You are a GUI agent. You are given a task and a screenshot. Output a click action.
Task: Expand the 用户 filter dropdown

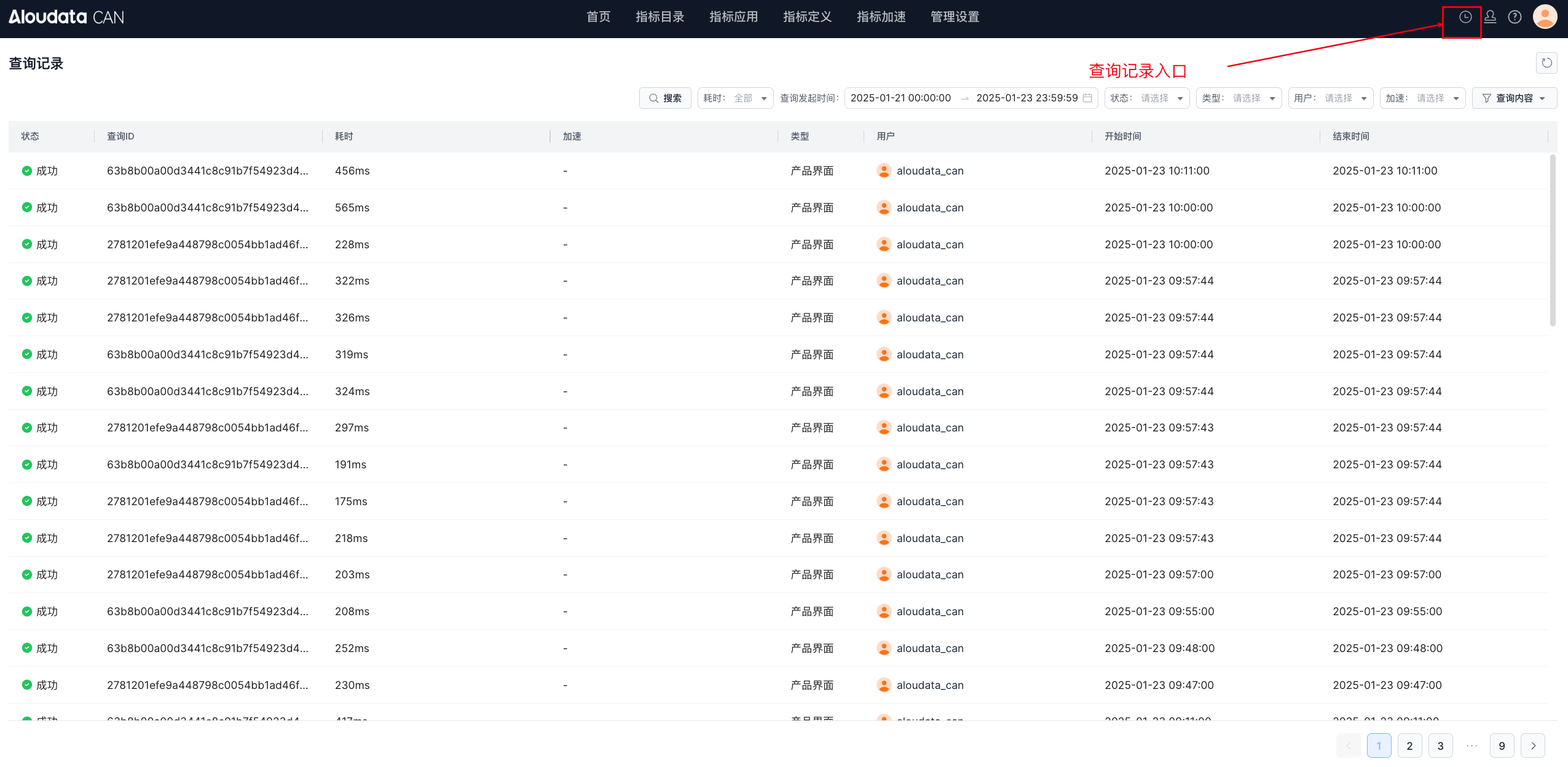click(1330, 98)
